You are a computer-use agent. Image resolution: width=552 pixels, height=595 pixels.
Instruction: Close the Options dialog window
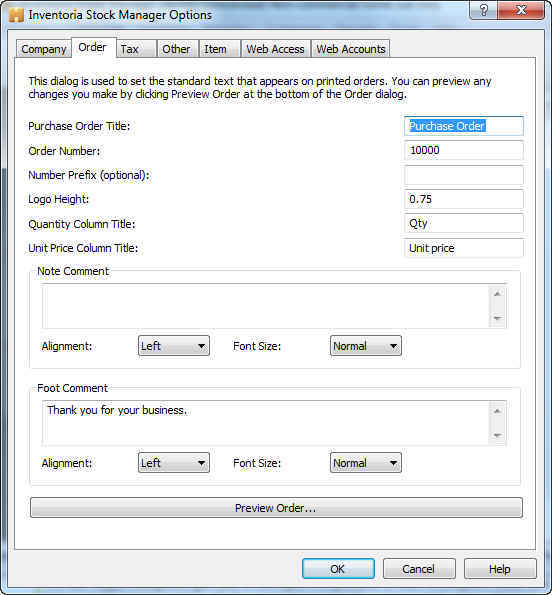(521, 10)
